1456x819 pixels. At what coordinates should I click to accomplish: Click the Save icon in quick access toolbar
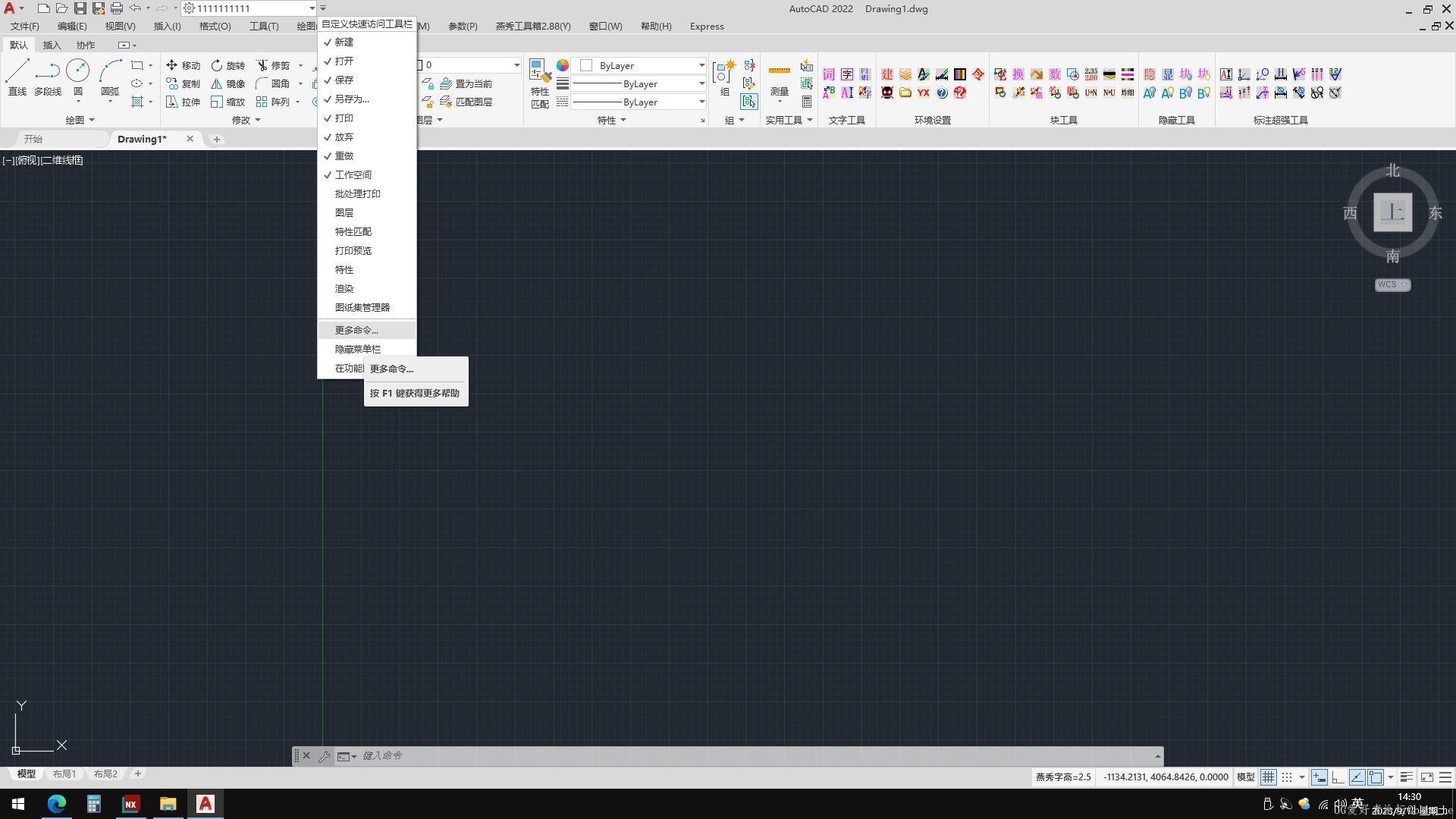[80, 8]
